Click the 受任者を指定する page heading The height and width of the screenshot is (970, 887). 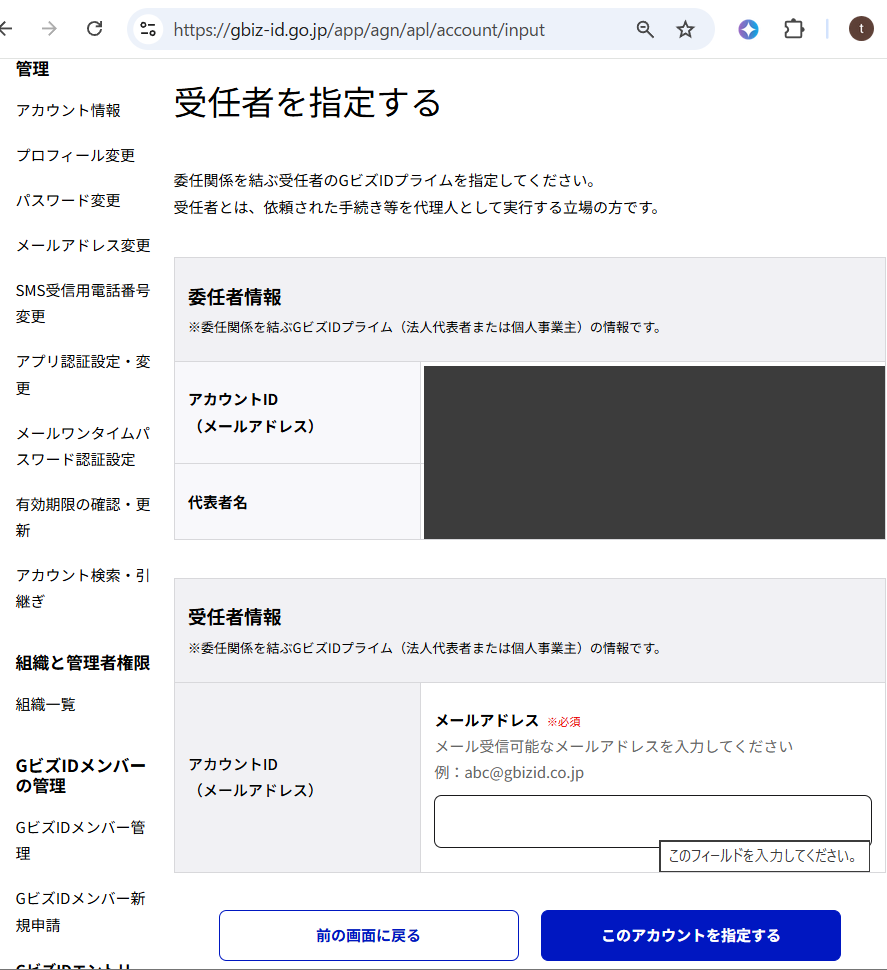coord(307,103)
